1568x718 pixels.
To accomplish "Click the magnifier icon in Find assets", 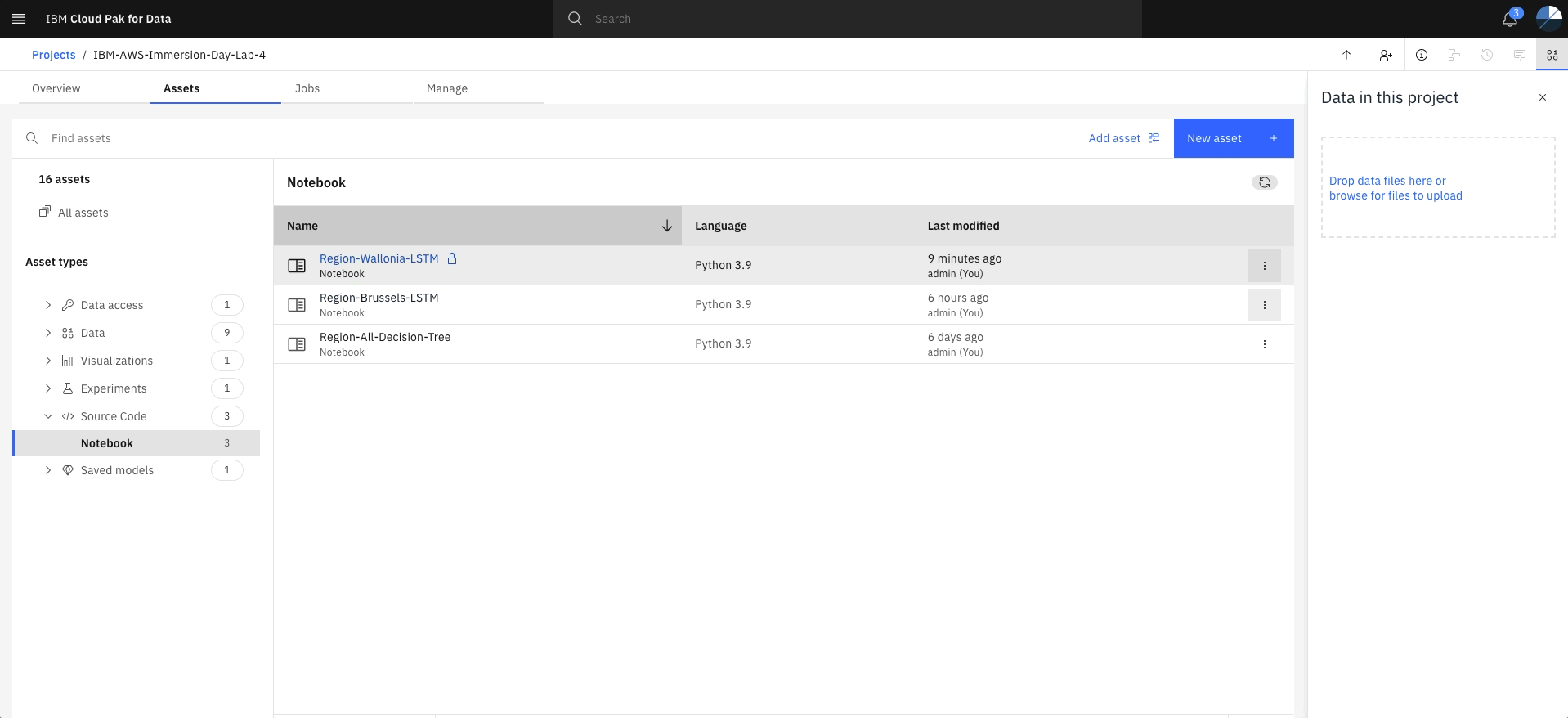I will (x=32, y=138).
